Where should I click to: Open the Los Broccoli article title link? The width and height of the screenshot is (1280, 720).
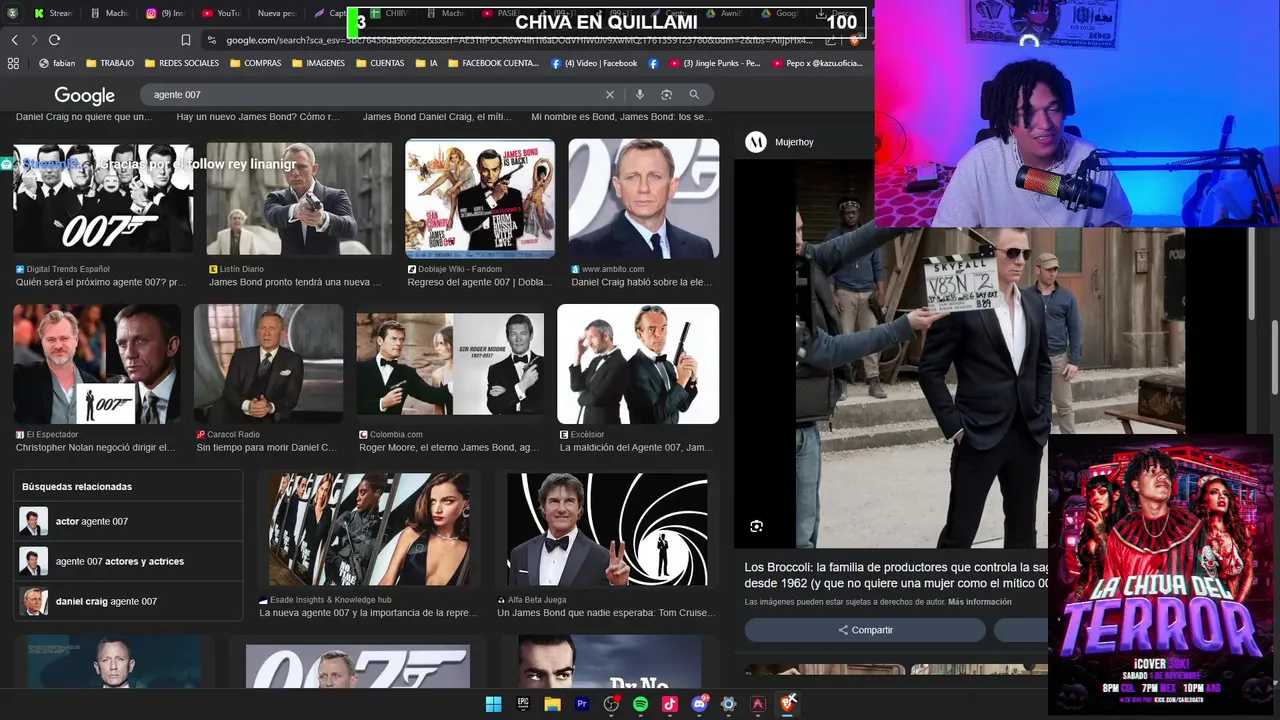point(896,575)
